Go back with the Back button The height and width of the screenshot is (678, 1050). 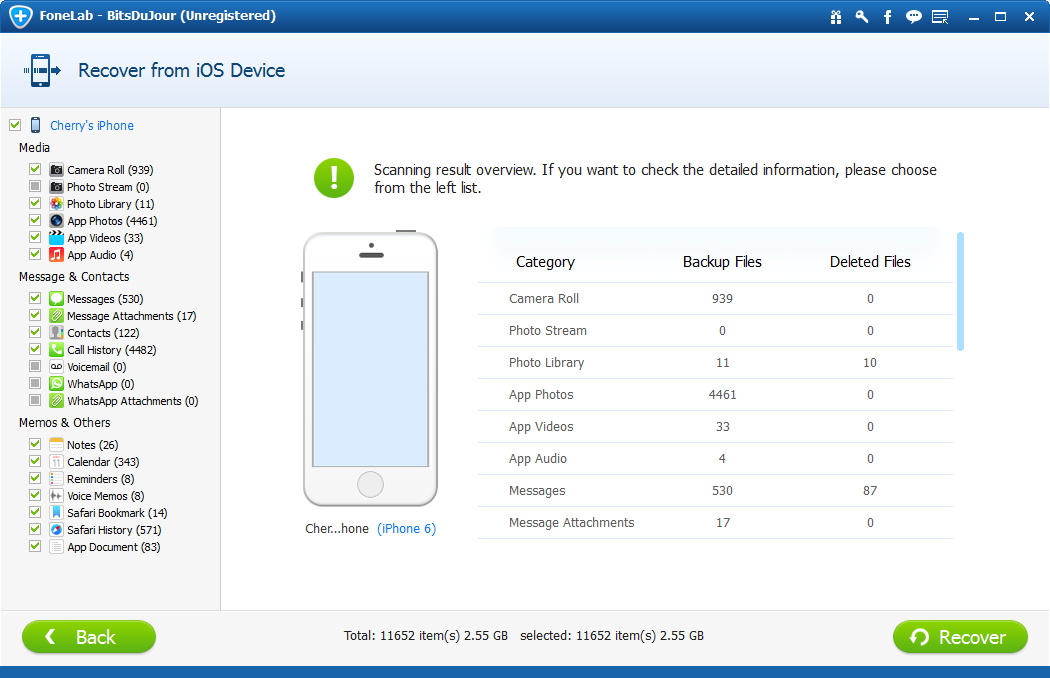[89, 637]
